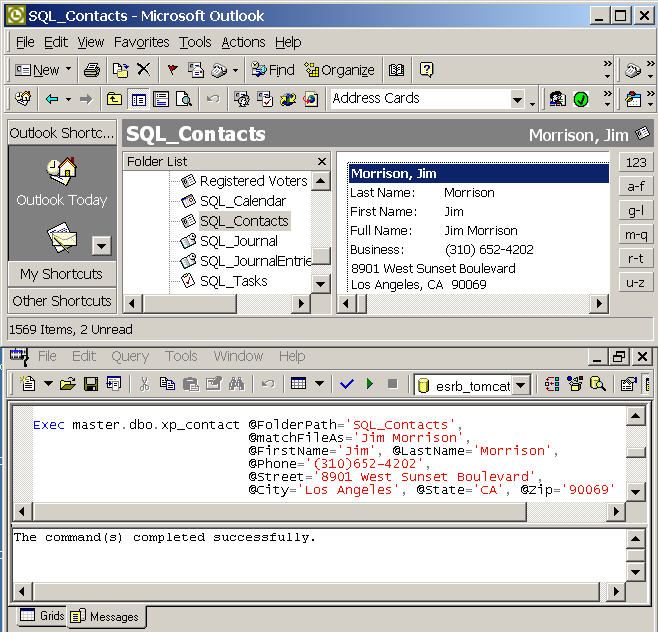Jump to contacts a-f index button
Screen dimensions: 658x632
click(x=636, y=186)
